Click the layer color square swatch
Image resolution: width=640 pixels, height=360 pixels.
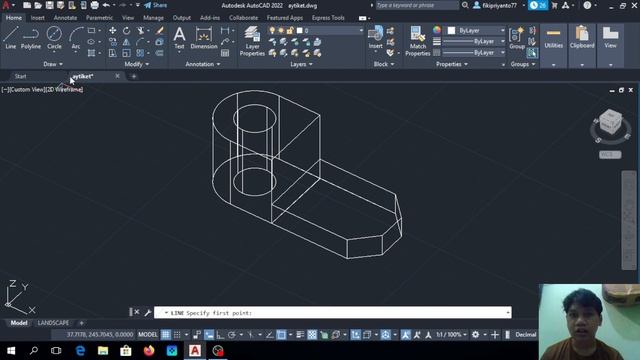300,31
